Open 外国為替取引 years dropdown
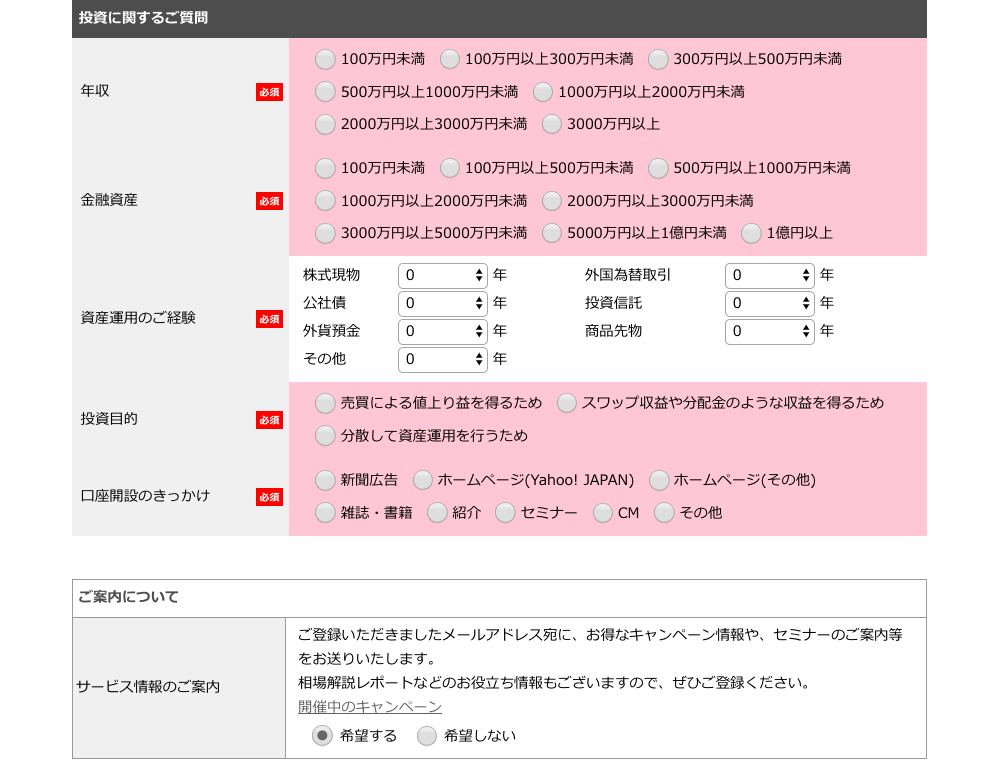 tap(769, 275)
